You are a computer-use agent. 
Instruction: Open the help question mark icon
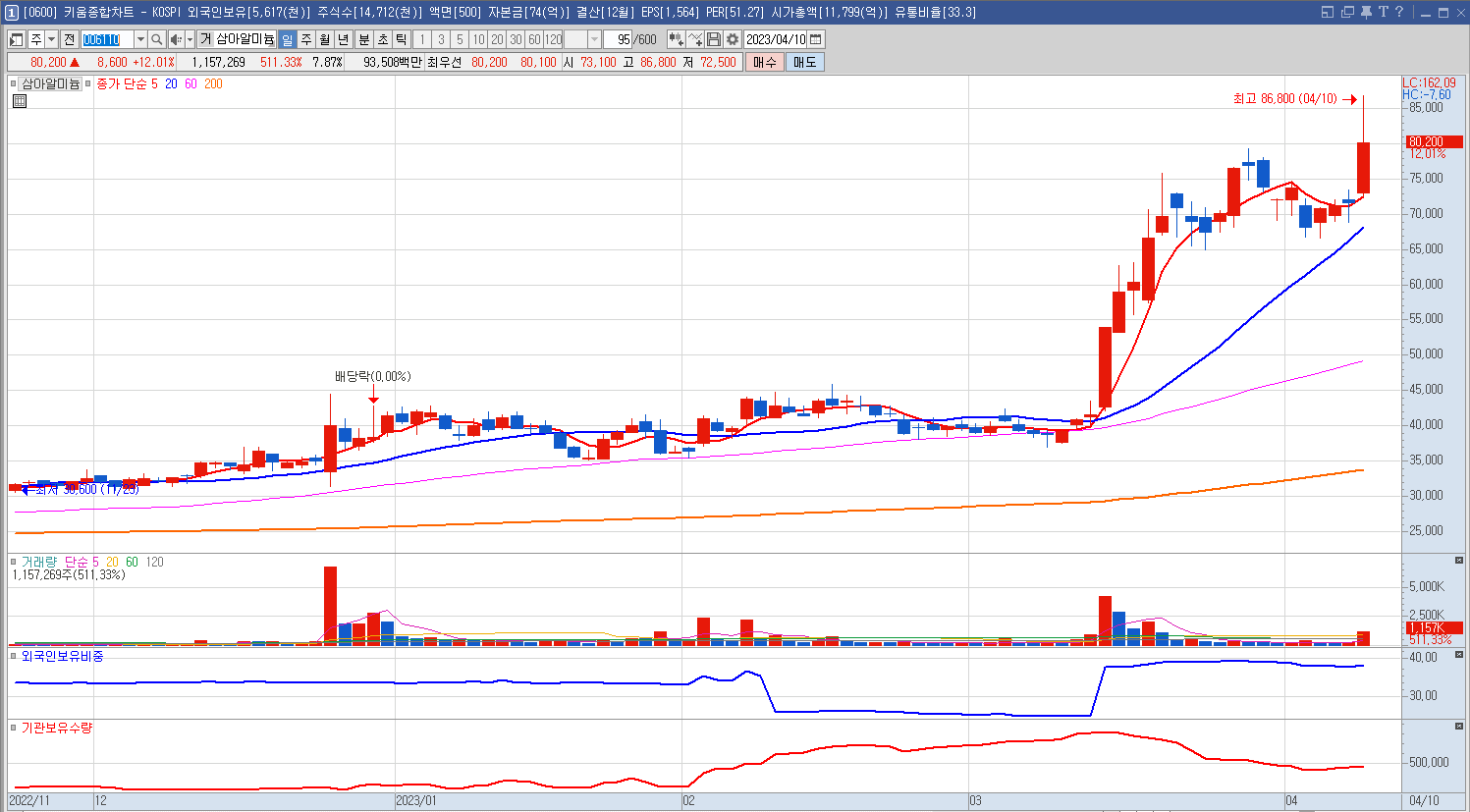1399,12
